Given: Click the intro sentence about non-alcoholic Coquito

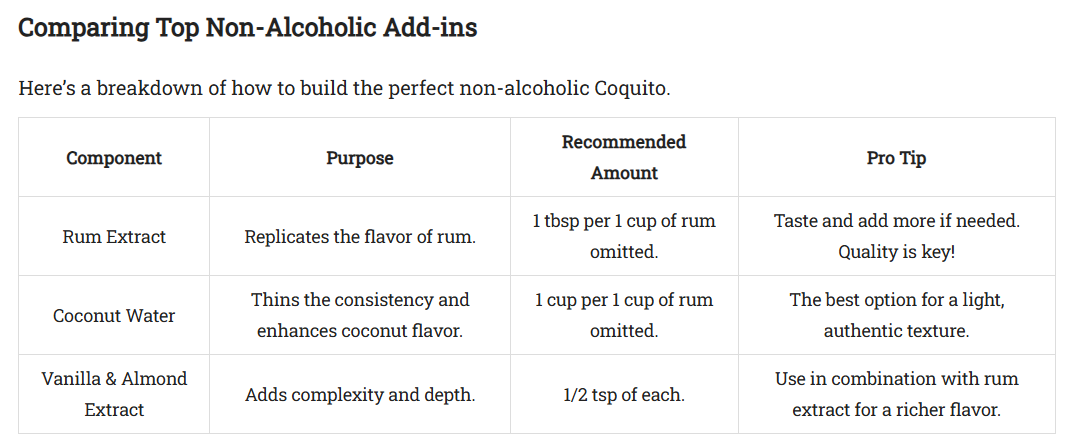Looking at the screenshot, I should pyautogui.click(x=344, y=88).
